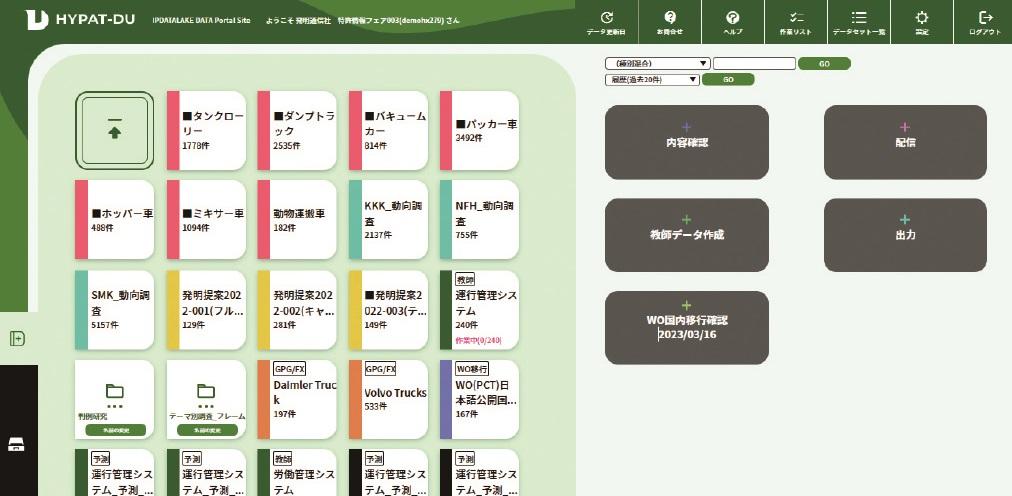
Task: Open the Daimler Truck 197件 dataset
Action: tap(298, 399)
